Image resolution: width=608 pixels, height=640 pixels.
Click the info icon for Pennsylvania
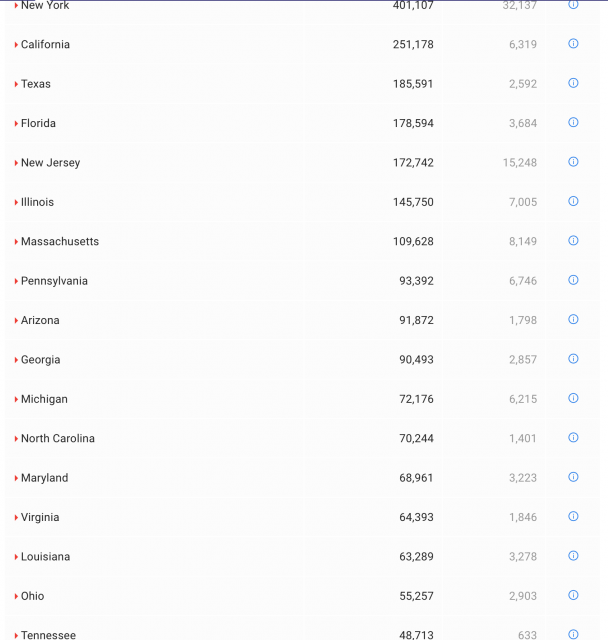tap(573, 280)
